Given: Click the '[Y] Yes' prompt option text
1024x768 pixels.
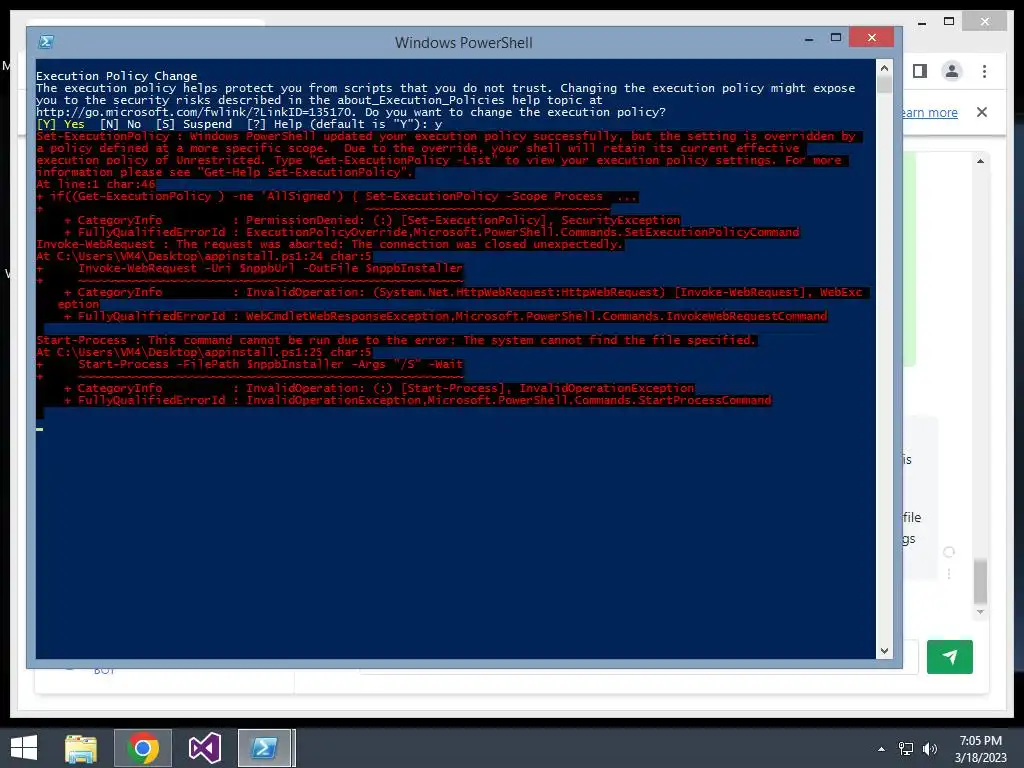Looking at the screenshot, I should 60,124.
